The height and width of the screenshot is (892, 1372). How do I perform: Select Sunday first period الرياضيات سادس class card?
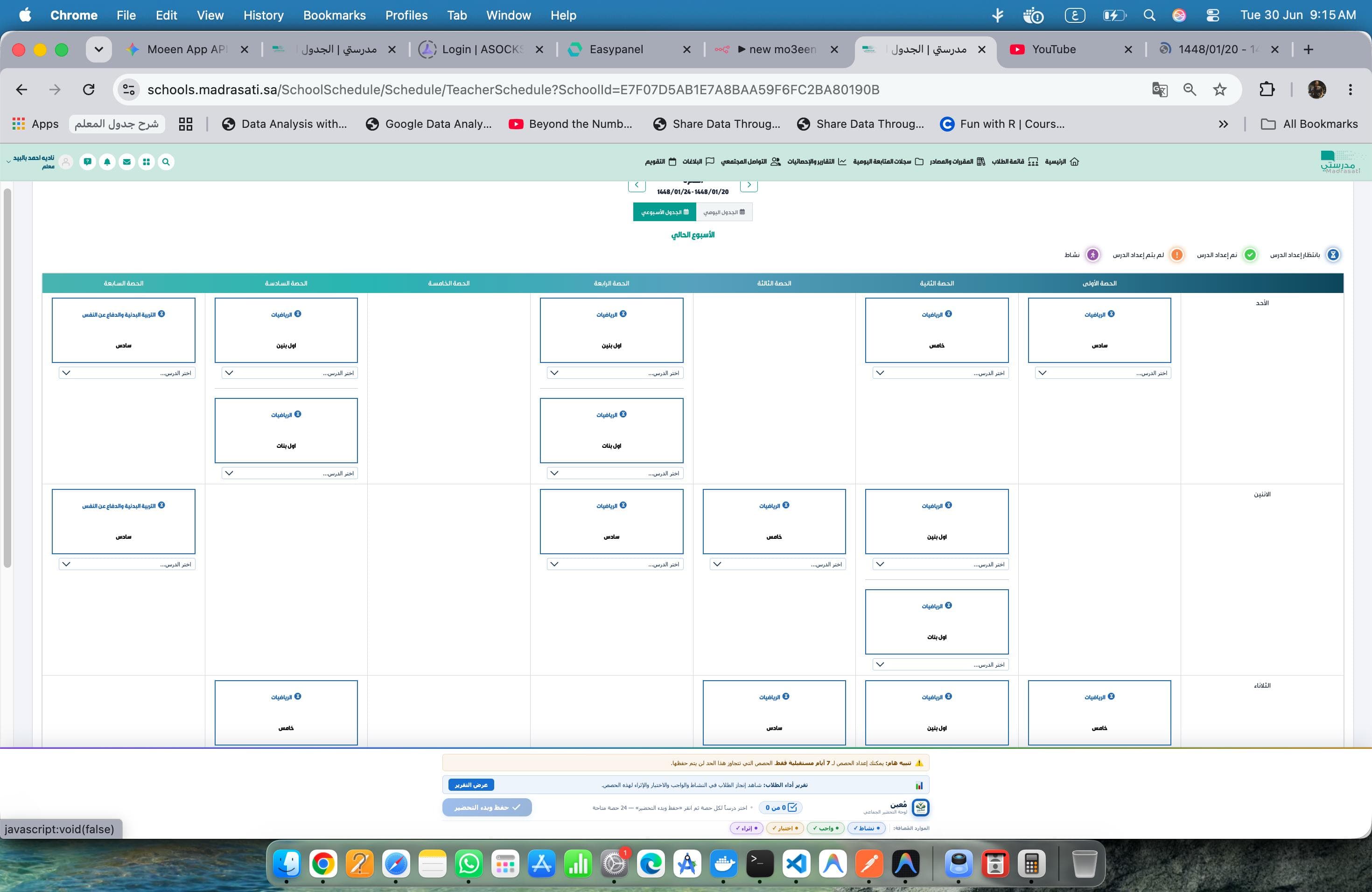click(x=1099, y=330)
